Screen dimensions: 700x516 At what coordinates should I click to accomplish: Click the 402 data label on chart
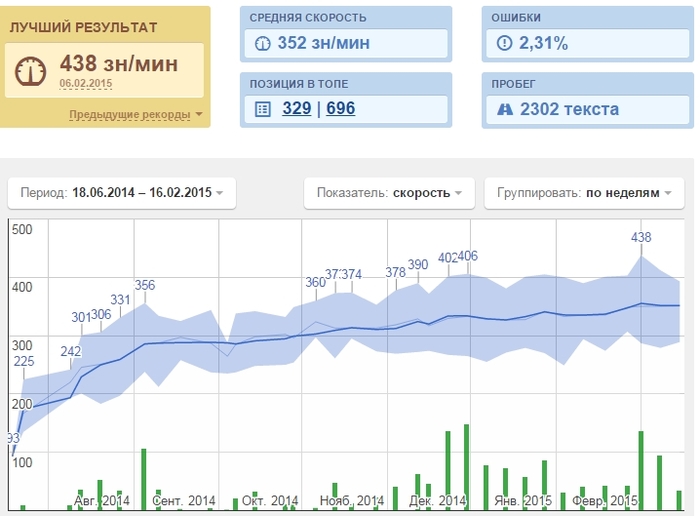[x=448, y=258]
